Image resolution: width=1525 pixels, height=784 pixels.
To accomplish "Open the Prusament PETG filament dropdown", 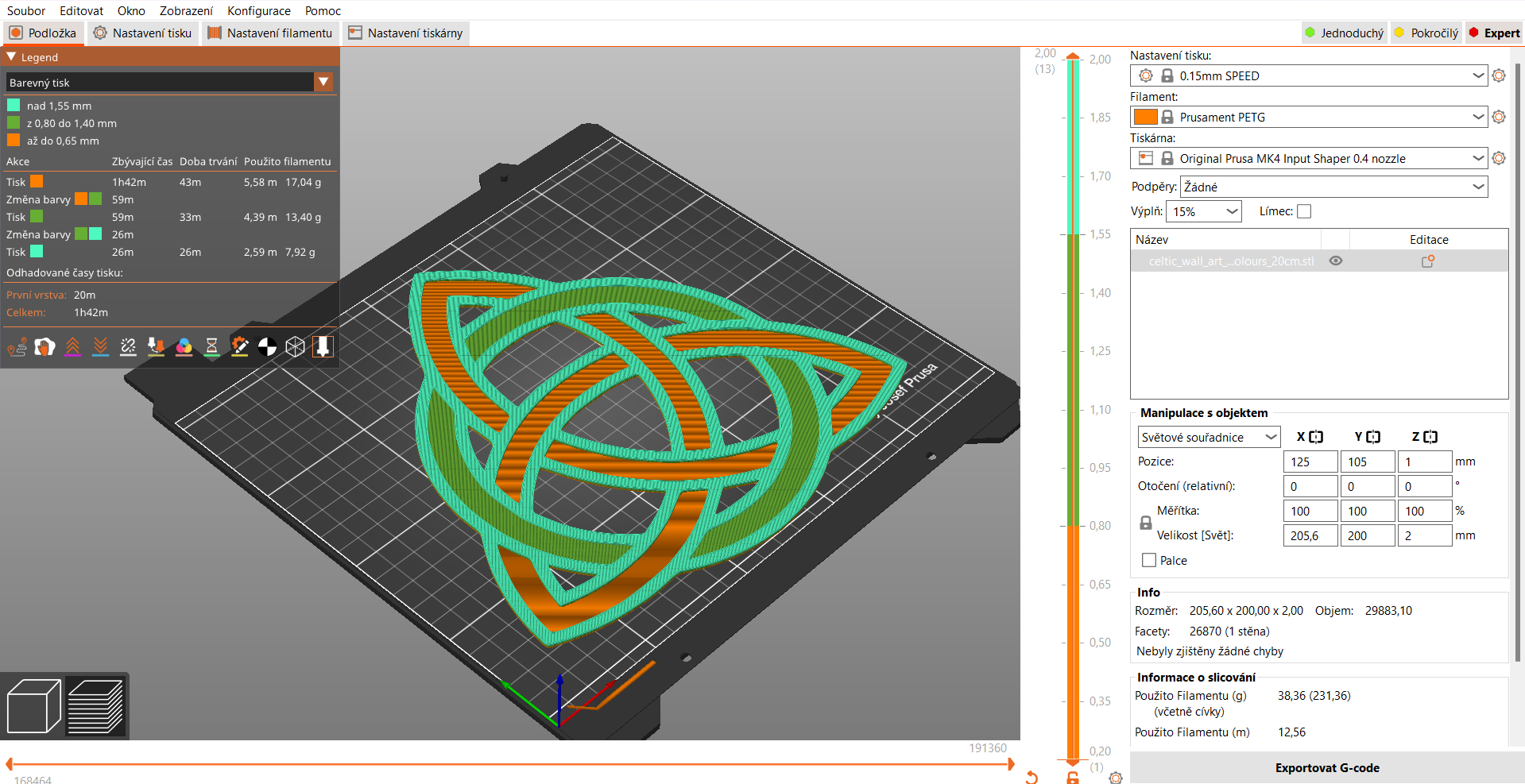I will coord(1309,117).
